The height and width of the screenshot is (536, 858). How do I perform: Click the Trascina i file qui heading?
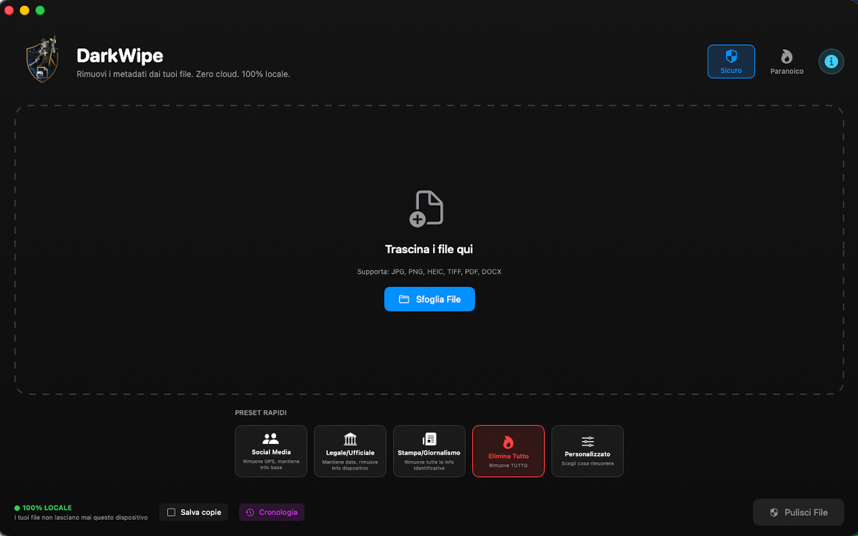(x=429, y=249)
